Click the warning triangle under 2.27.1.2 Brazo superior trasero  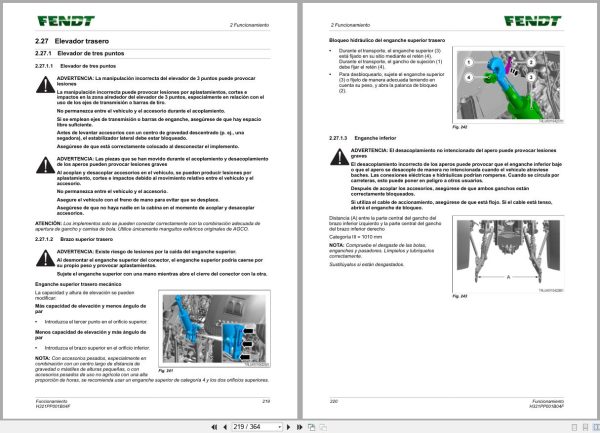coord(46,258)
